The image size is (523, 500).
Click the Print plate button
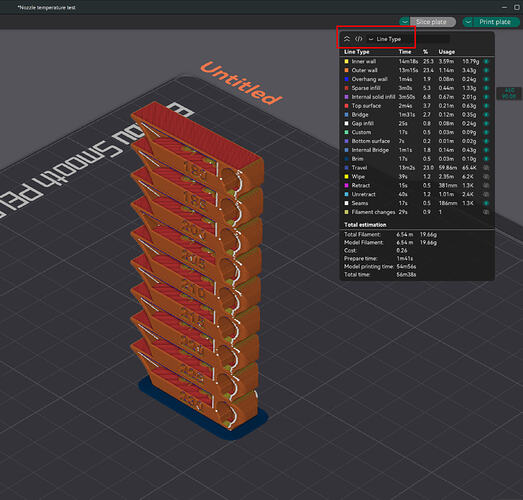[496, 22]
